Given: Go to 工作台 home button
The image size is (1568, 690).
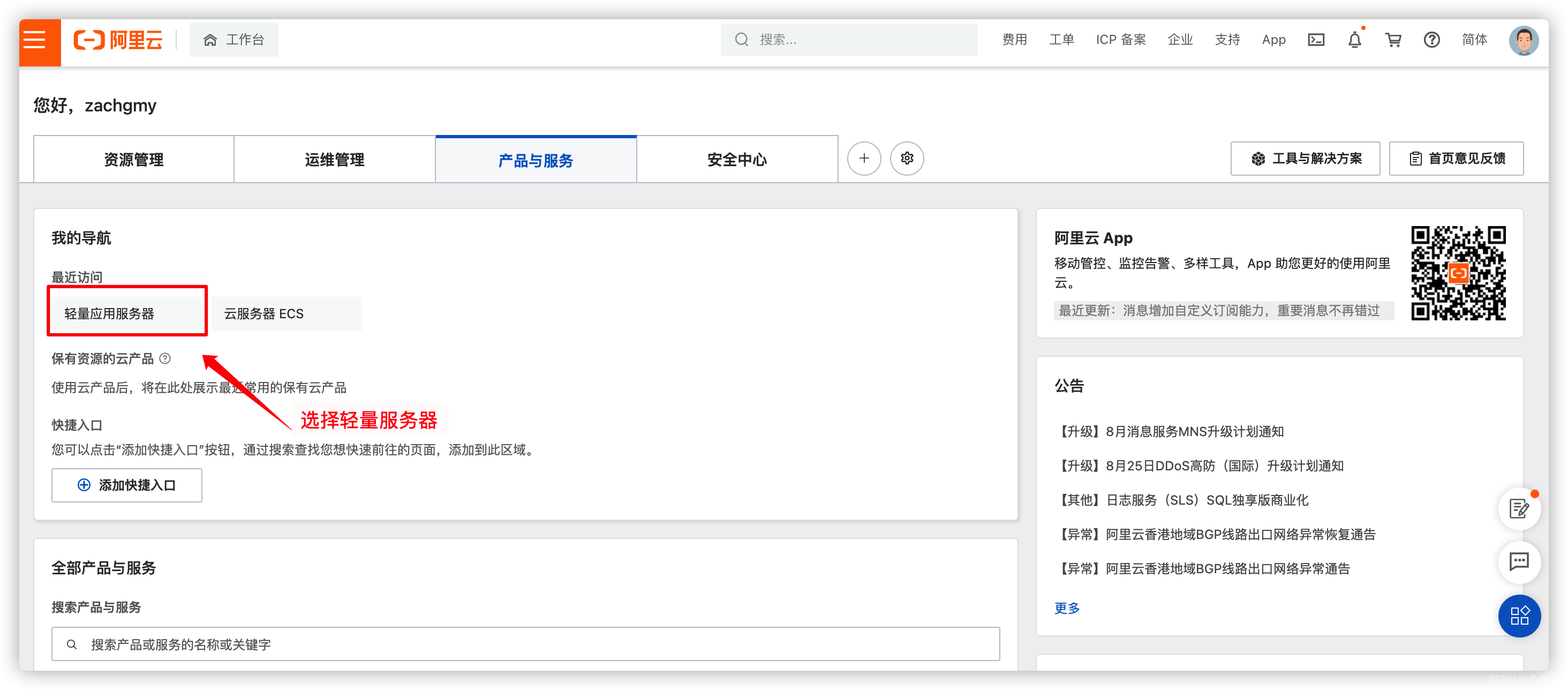Looking at the screenshot, I should (x=233, y=40).
